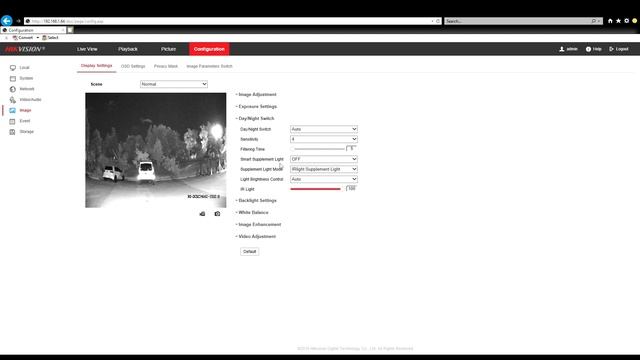Image resolution: width=640 pixels, height=360 pixels.
Task: Open the System icon in sidebar
Action: (13, 78)
